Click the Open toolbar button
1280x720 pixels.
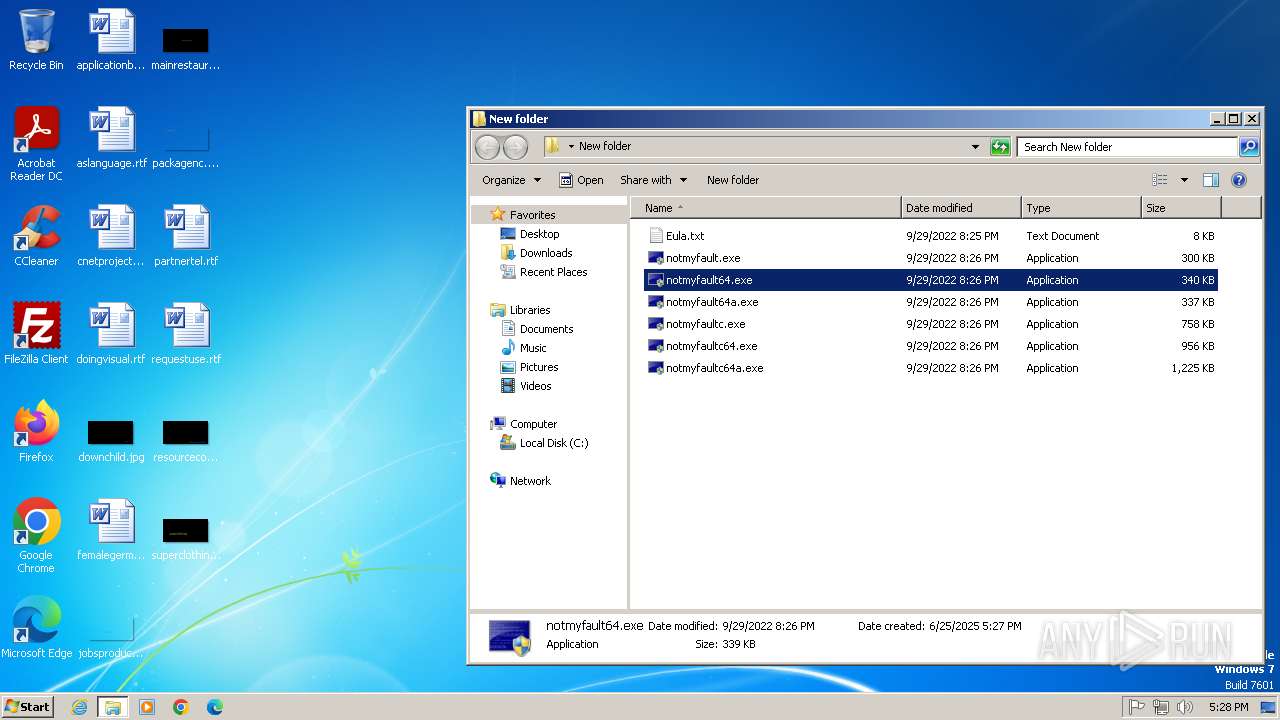(581, 180)
